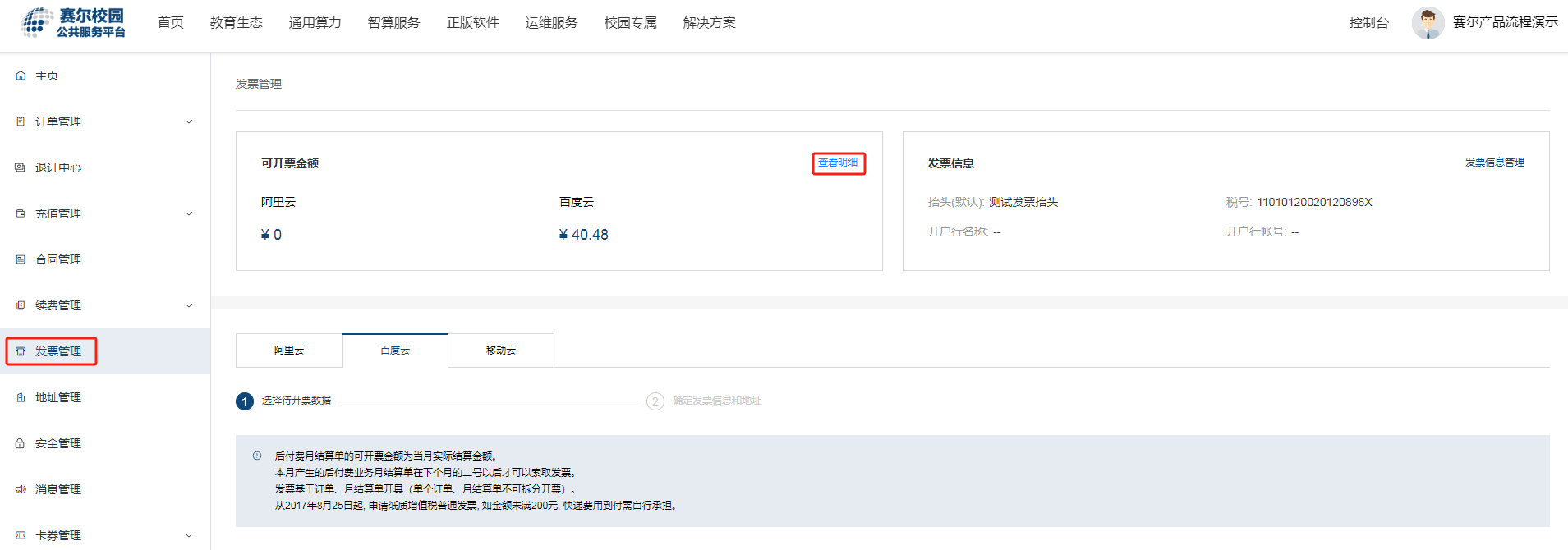Open the 查看明细 details link
Image resolution: width=1568 pixels, height=550 pixels.
point(838,163)
